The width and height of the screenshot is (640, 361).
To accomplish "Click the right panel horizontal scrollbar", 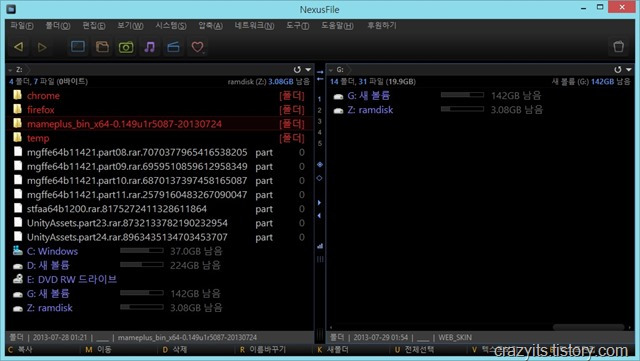I will point(589,327).
